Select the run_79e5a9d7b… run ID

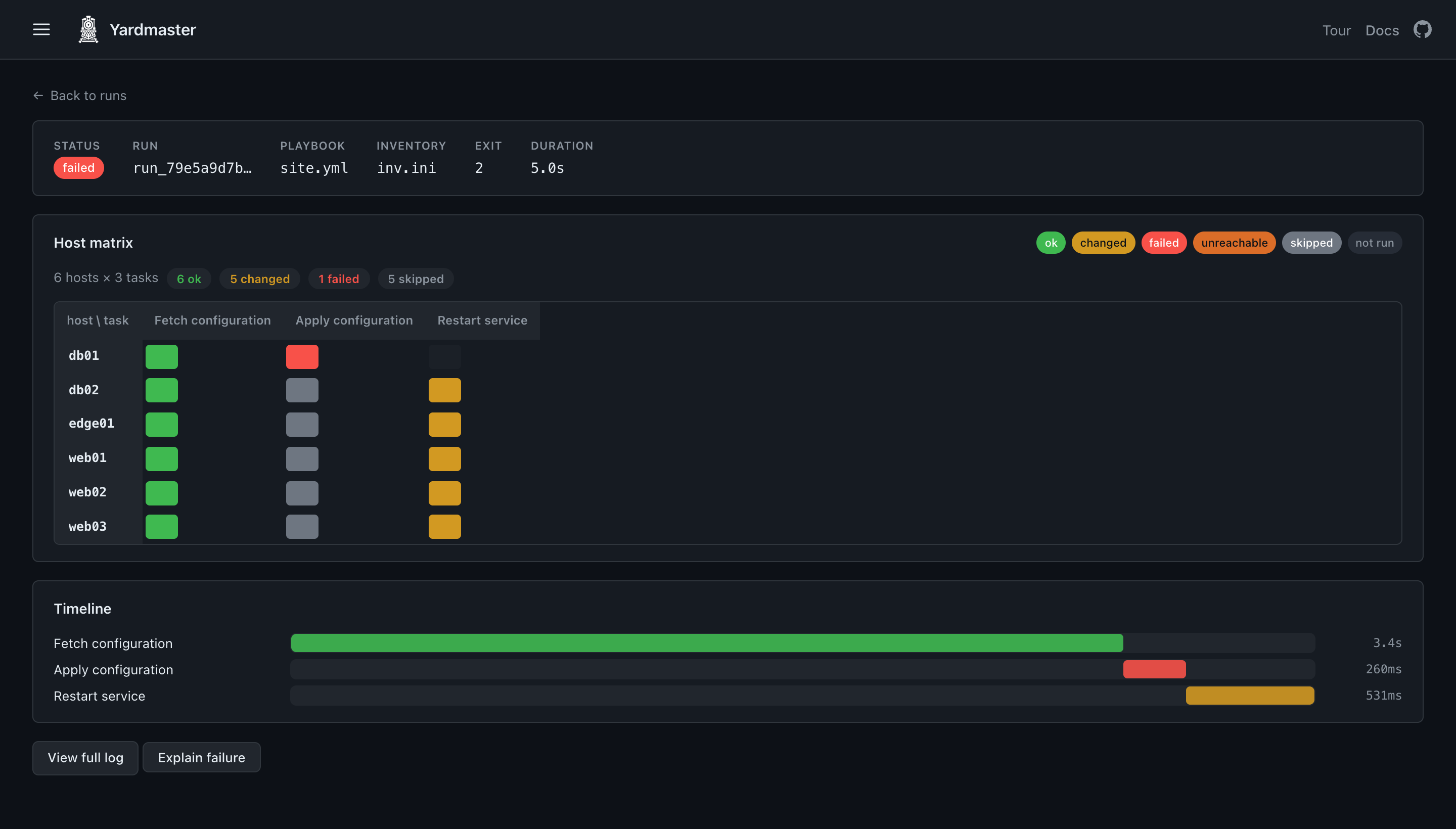[193, 168]
